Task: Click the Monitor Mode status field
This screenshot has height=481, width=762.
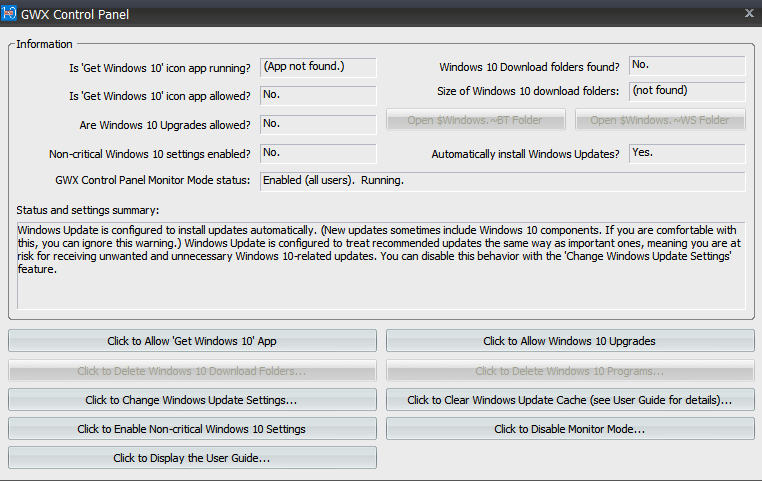Action: [x=502, y=182]
